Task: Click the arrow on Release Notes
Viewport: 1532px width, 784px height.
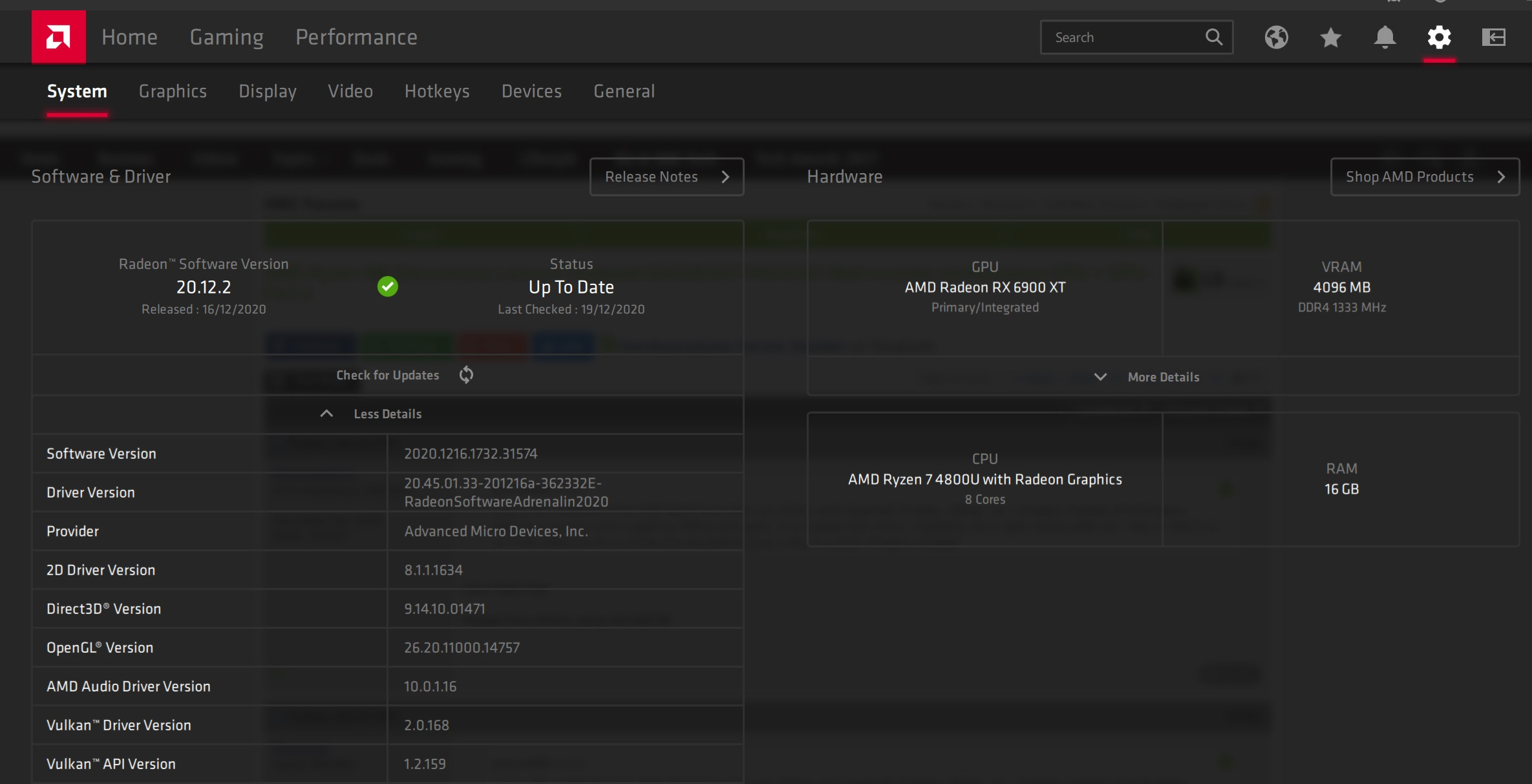Action: coord(725,176)
